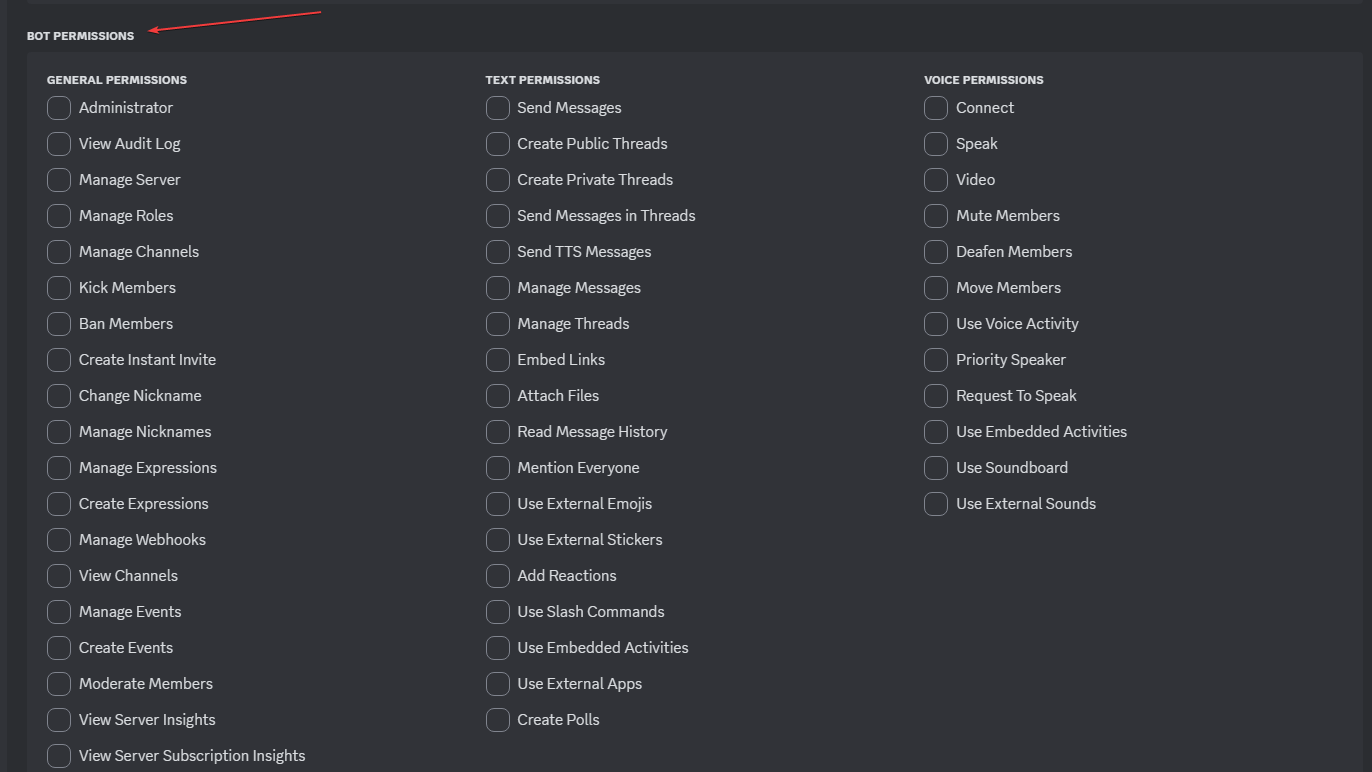
Task: Tick the Manage Messages checkbox
Action: 498,288
